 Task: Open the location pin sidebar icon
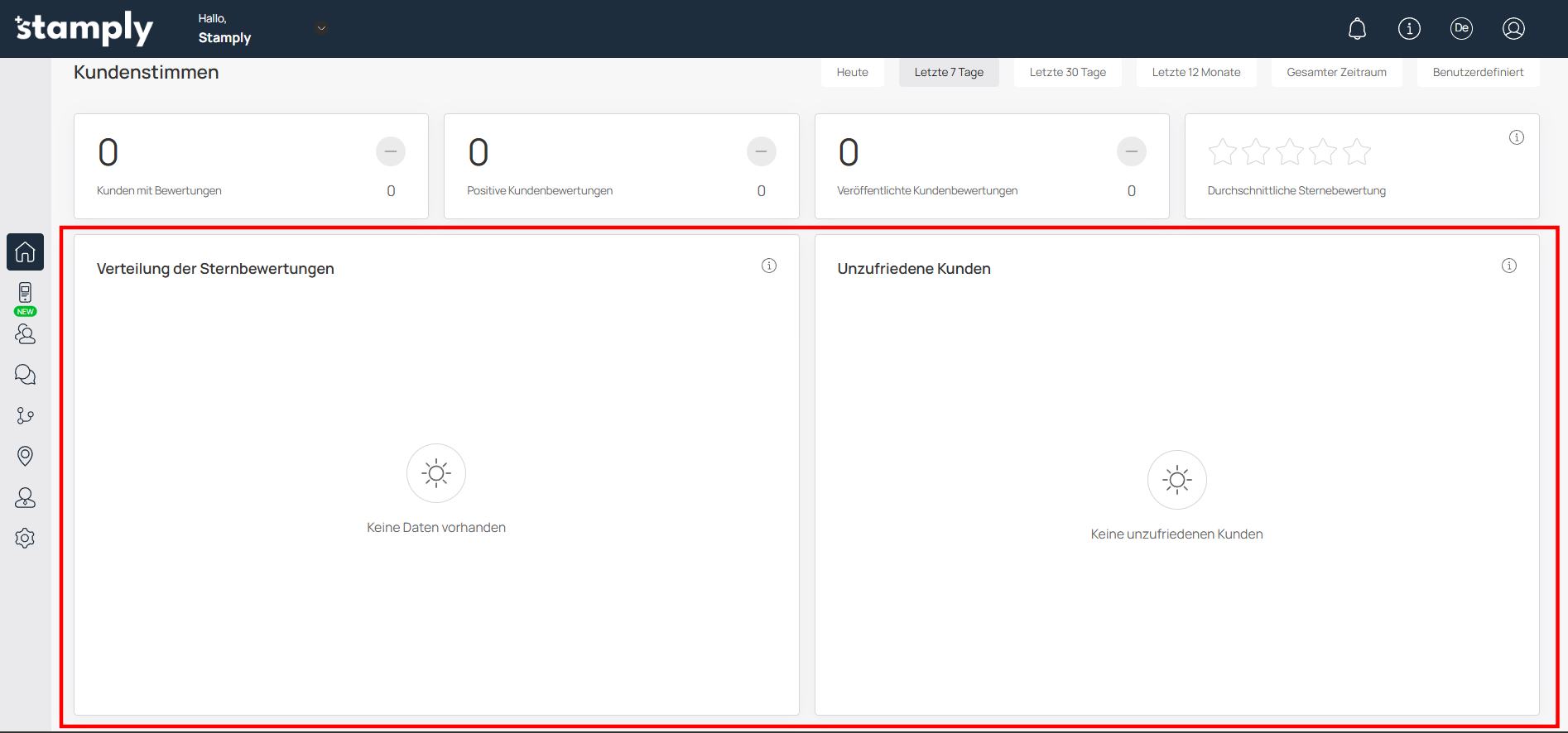point(25,456)
